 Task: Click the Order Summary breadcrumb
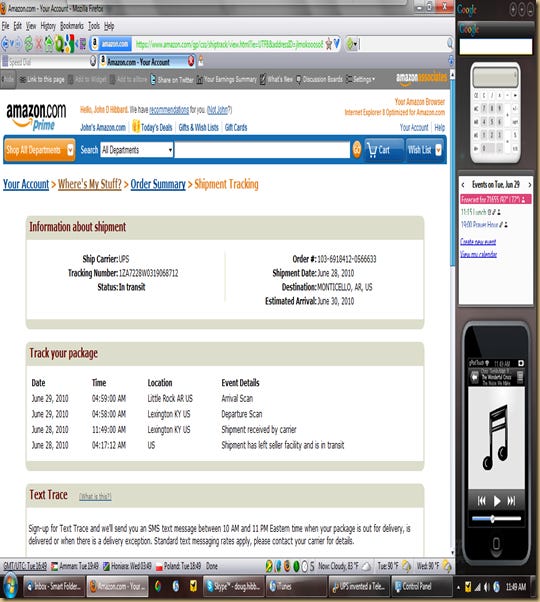coord(158,184)
